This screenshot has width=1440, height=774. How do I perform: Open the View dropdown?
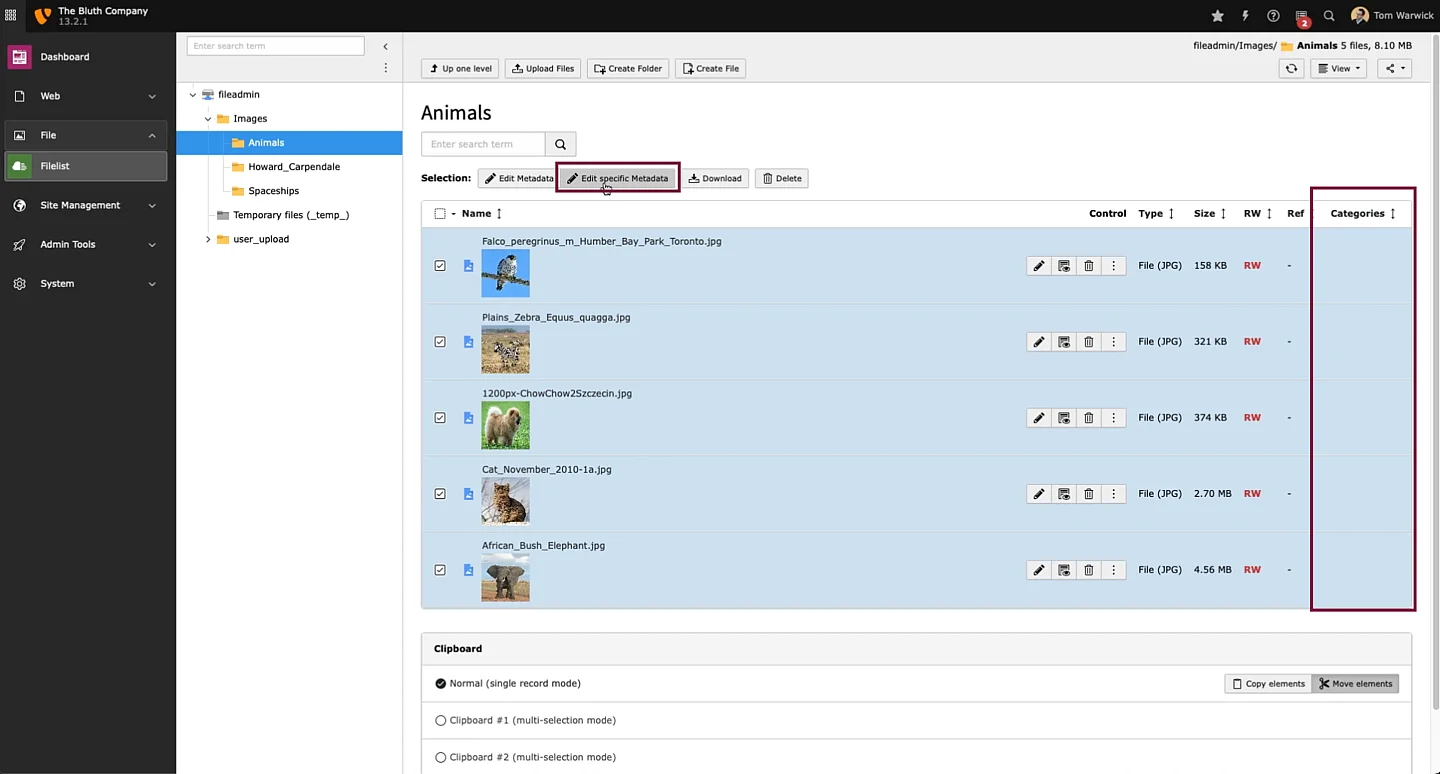pyautogui.click(x=1338, y=69)
